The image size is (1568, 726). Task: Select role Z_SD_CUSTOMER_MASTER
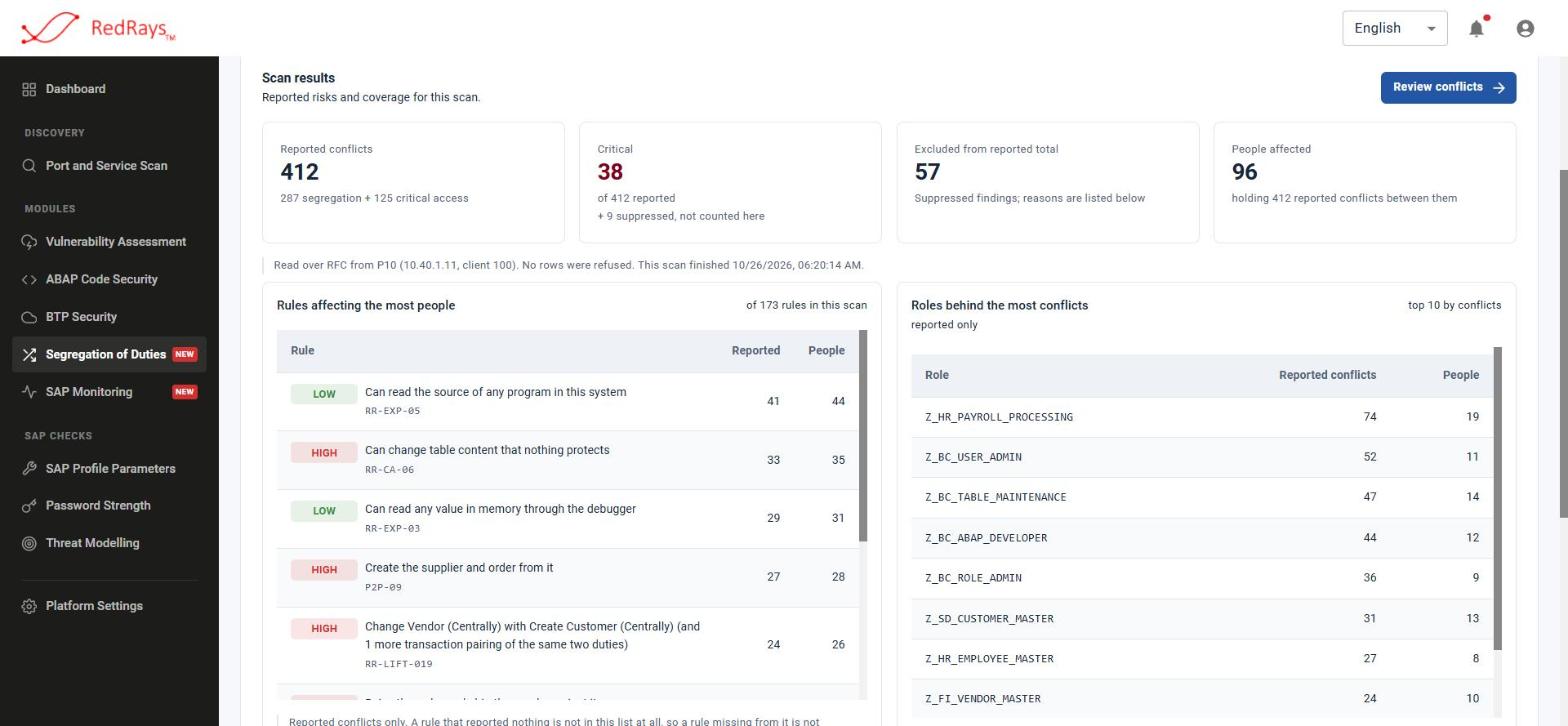pyautogui.click(x=1202, y=618)
